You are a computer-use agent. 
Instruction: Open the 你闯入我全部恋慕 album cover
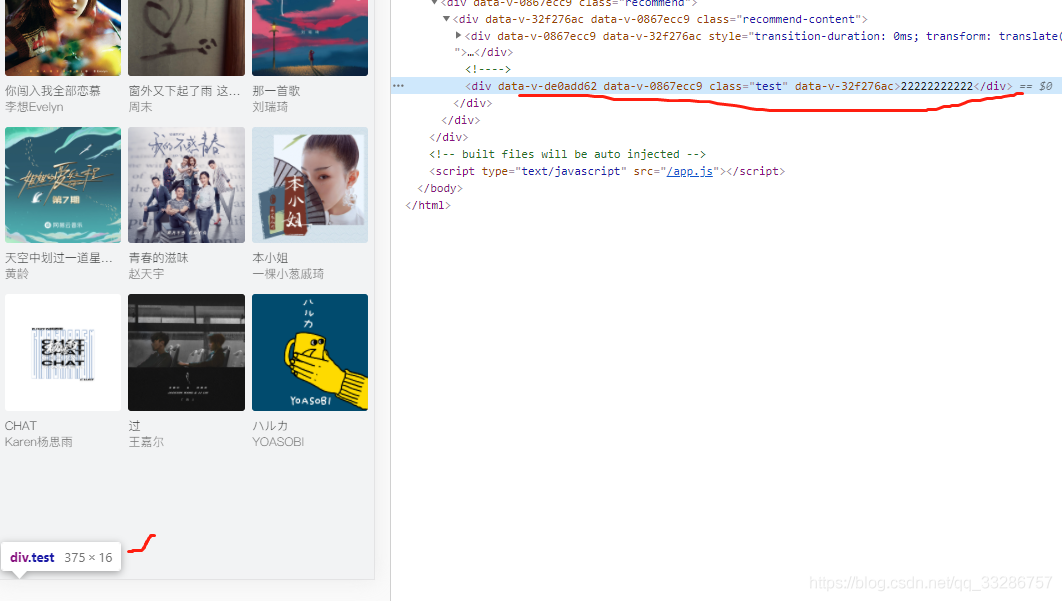point(63,37)
